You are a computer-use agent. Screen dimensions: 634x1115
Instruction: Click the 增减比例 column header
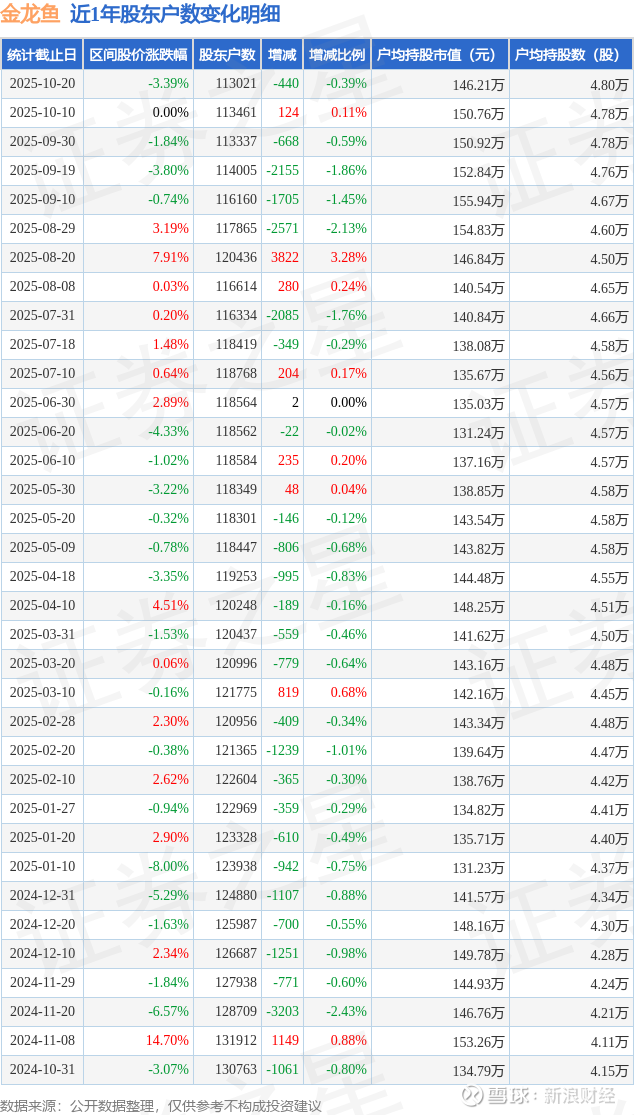point(337,55)
